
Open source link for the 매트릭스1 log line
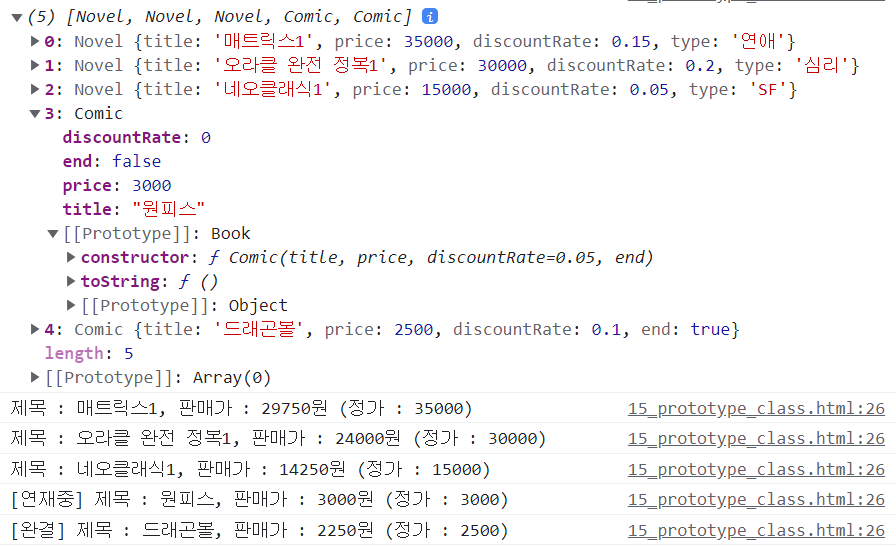tap(756, 408)
